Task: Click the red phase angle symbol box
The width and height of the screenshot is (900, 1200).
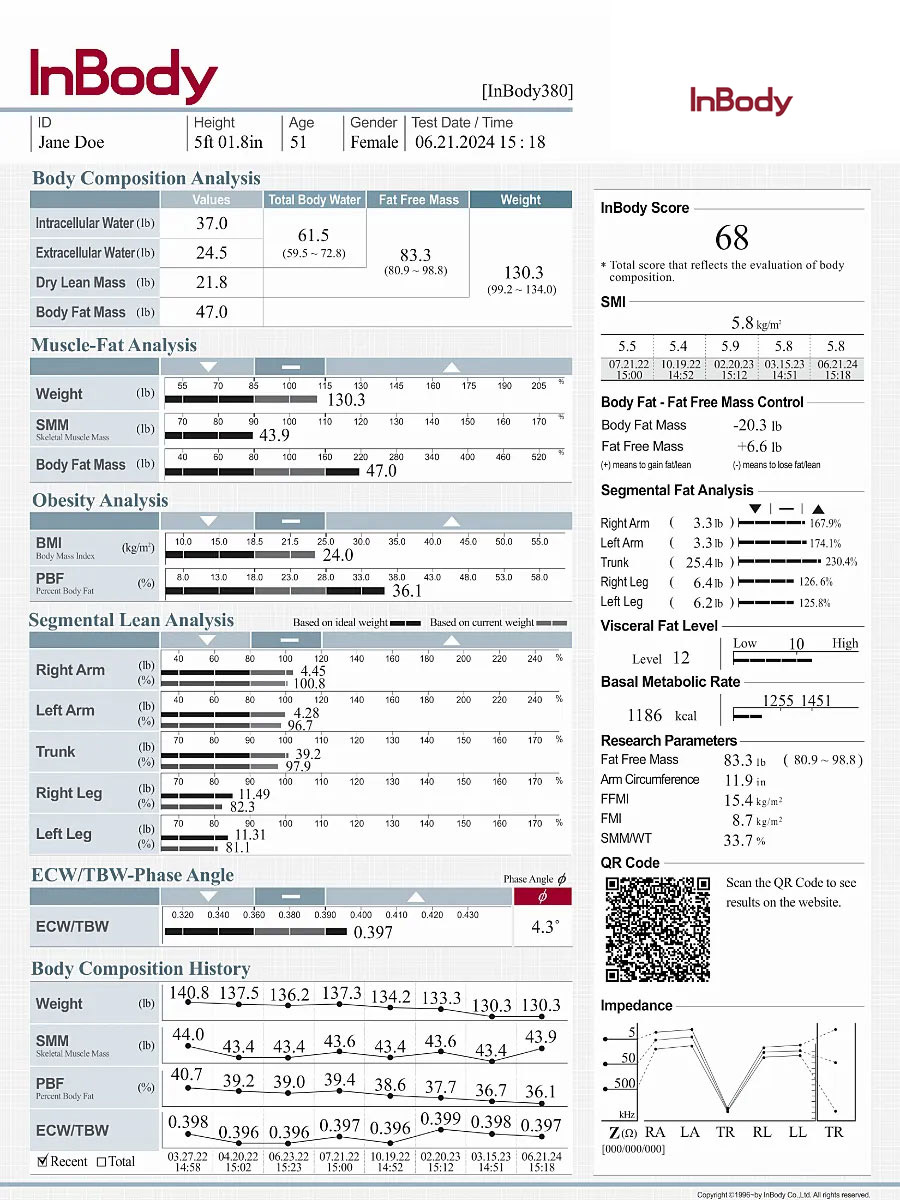Action: tap(542, 896)
